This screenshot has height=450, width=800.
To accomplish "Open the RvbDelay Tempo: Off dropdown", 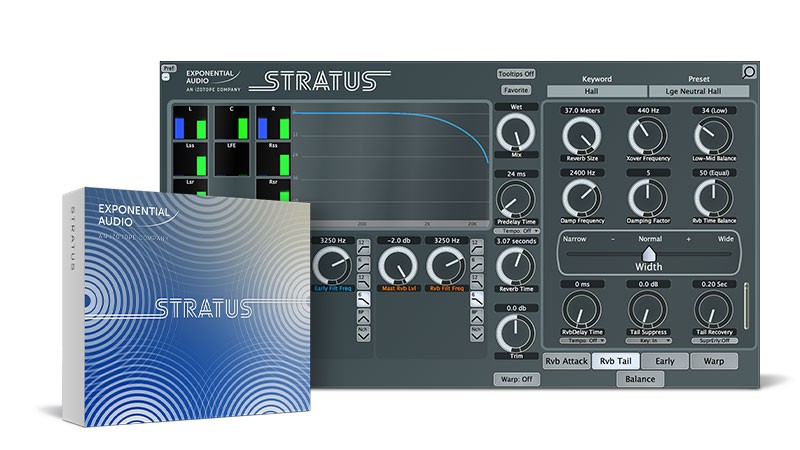I will (582, 340).
